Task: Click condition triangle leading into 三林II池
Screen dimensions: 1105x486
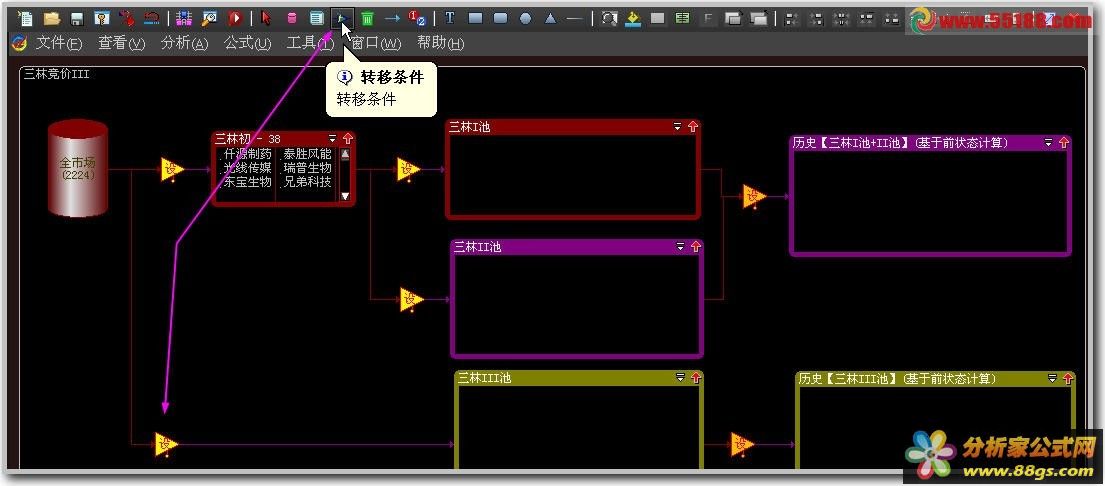Action: (x=410, y=300)
